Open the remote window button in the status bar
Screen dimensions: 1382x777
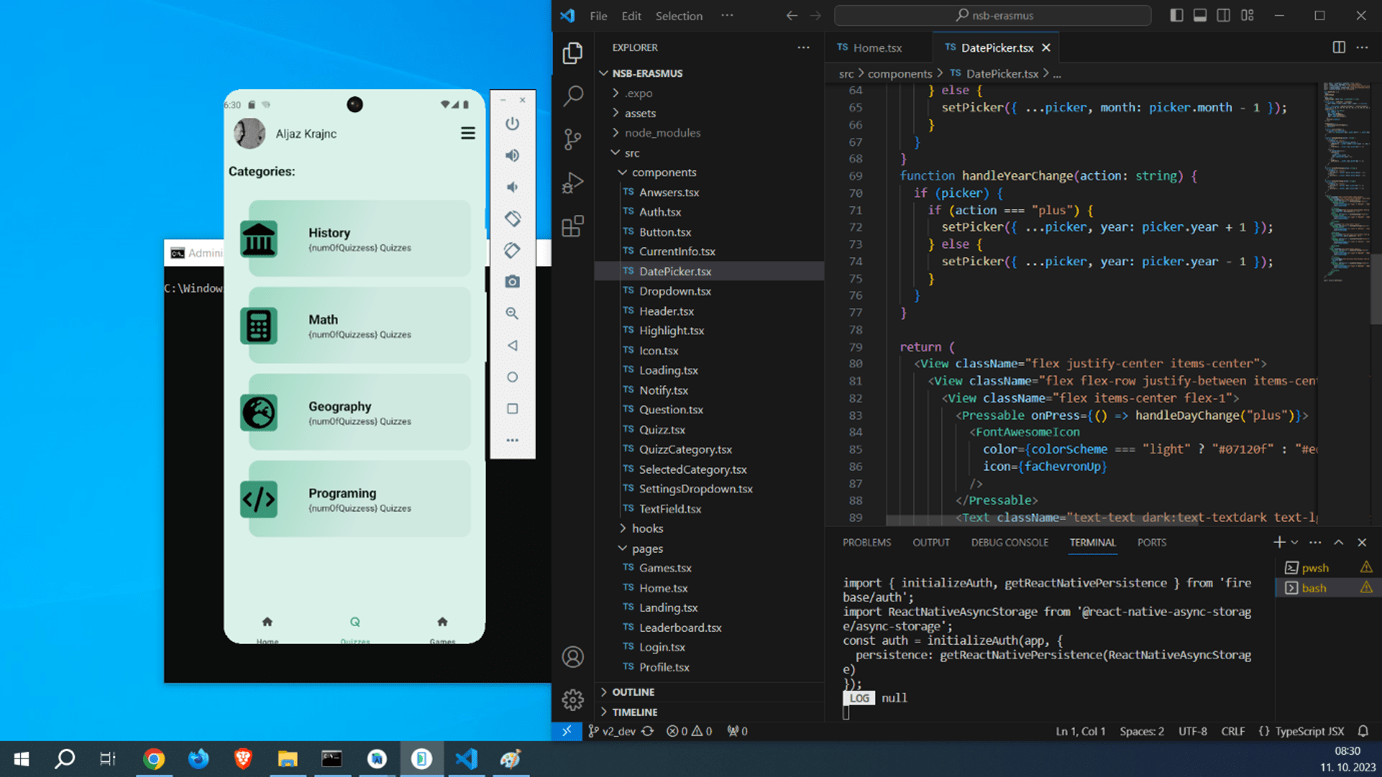pyautogui.click(x=567, y=731)
